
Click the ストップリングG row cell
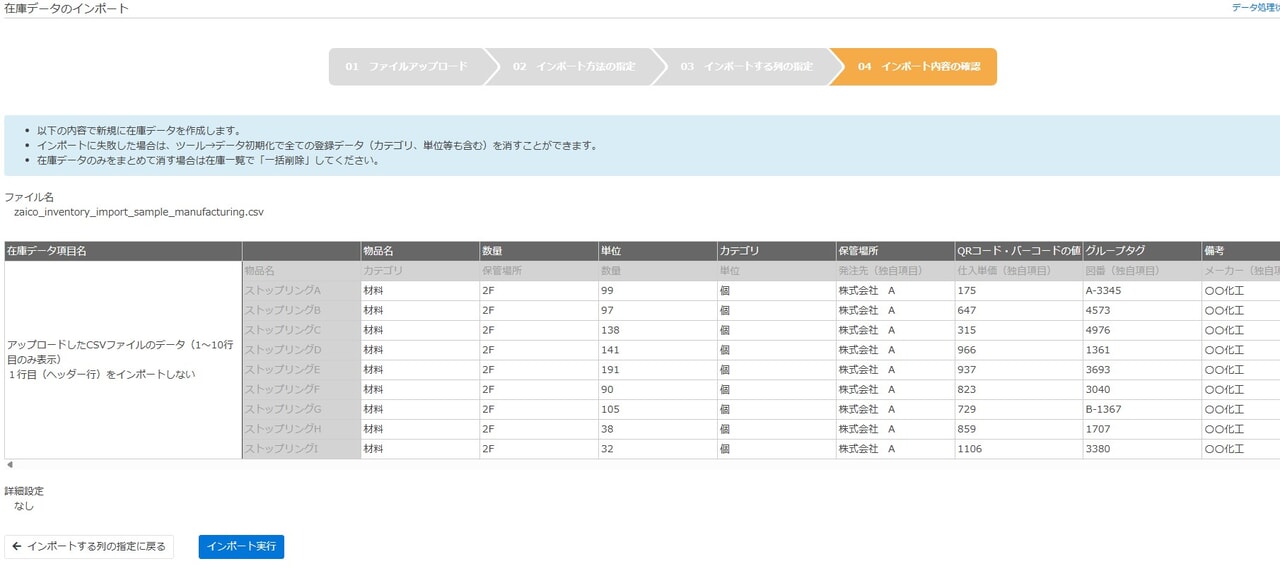point(283,410)
